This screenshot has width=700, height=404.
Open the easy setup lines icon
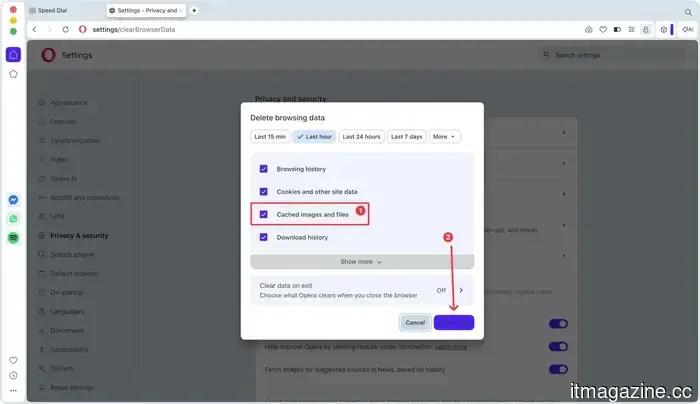click(x=631, y=29)
